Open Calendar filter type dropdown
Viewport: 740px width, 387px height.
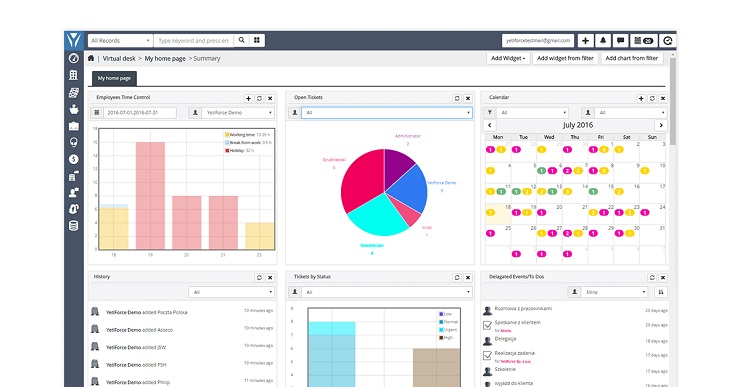coord(532,113)
